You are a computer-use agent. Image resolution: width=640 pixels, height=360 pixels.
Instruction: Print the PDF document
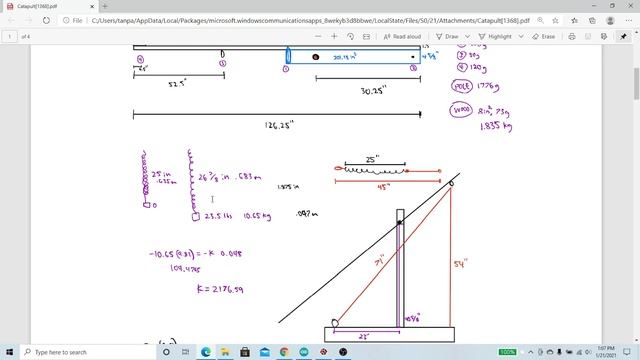click(x=572, y=36)
